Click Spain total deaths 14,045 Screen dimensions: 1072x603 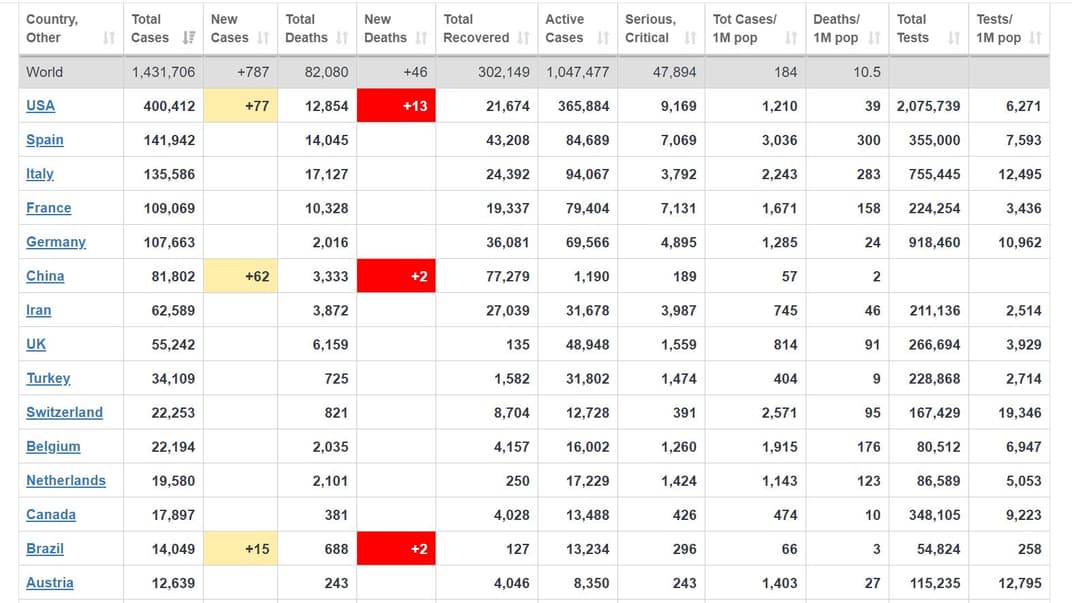tap(327, 140)
